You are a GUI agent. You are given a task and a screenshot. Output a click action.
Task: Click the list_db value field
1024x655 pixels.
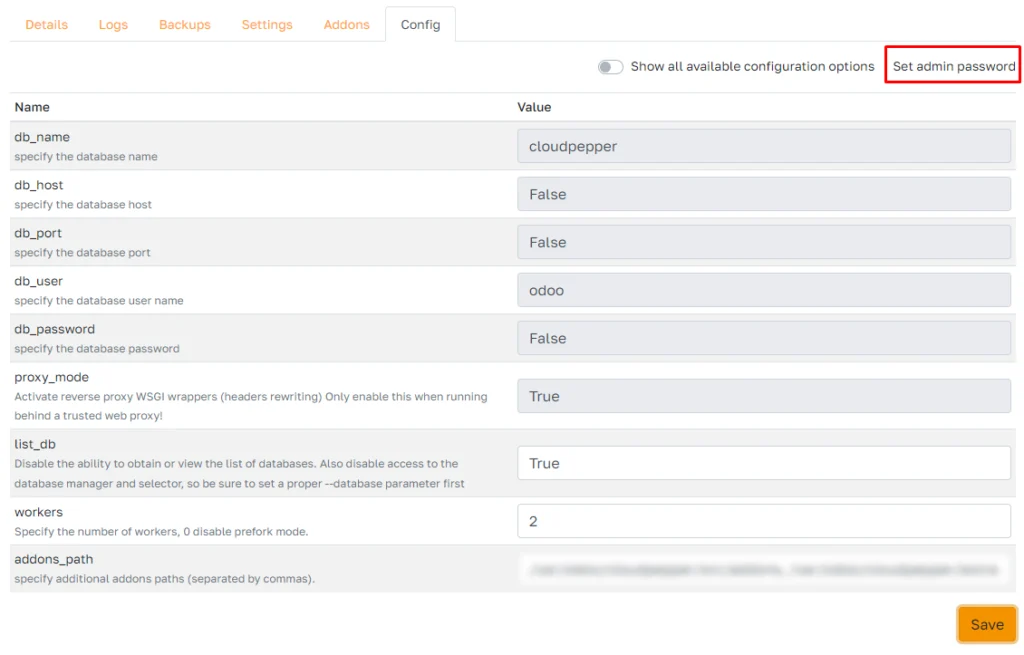click(x=765, y=463)
